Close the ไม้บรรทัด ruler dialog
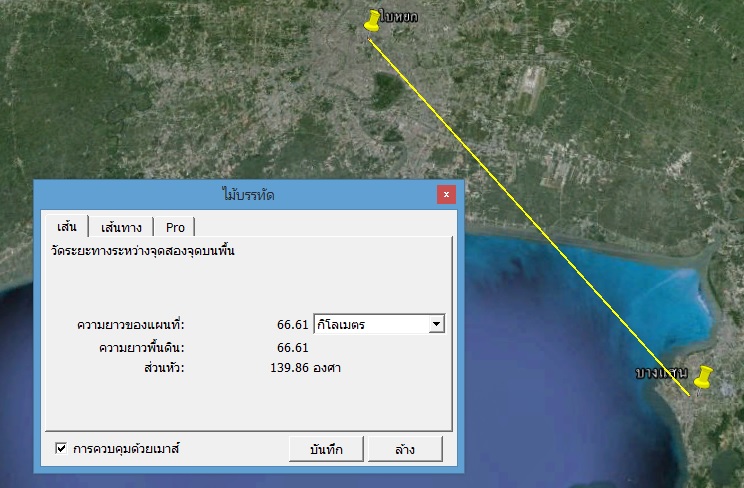Viewport: 744px width, 488px height. tap(446, 195)
